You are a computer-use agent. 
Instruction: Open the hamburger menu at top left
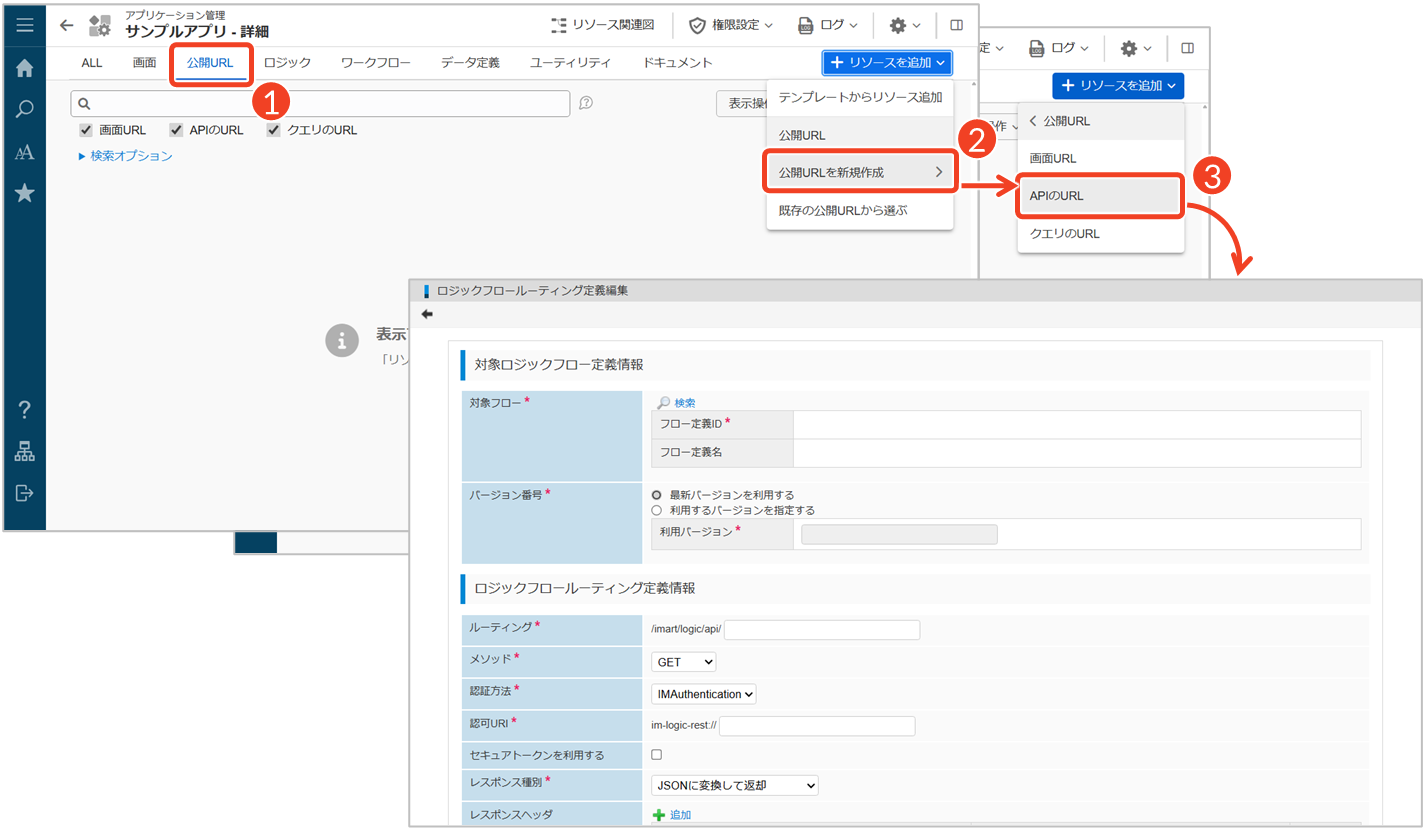tap(25, 25)
